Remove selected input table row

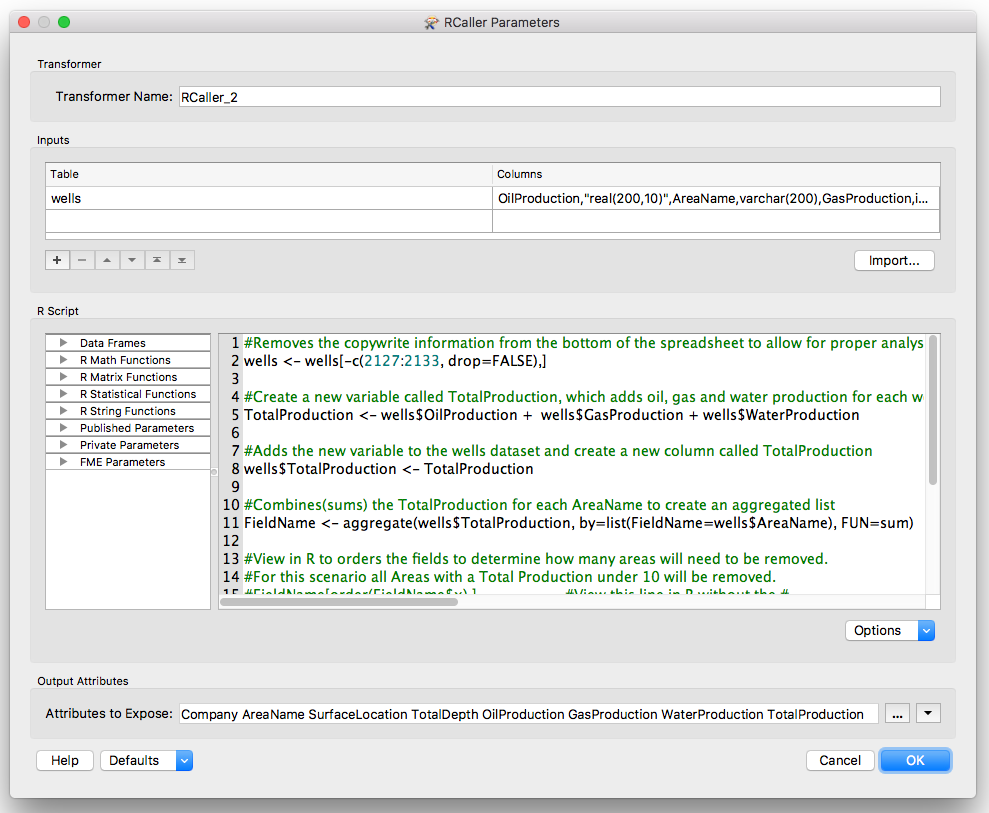[82, 260]
